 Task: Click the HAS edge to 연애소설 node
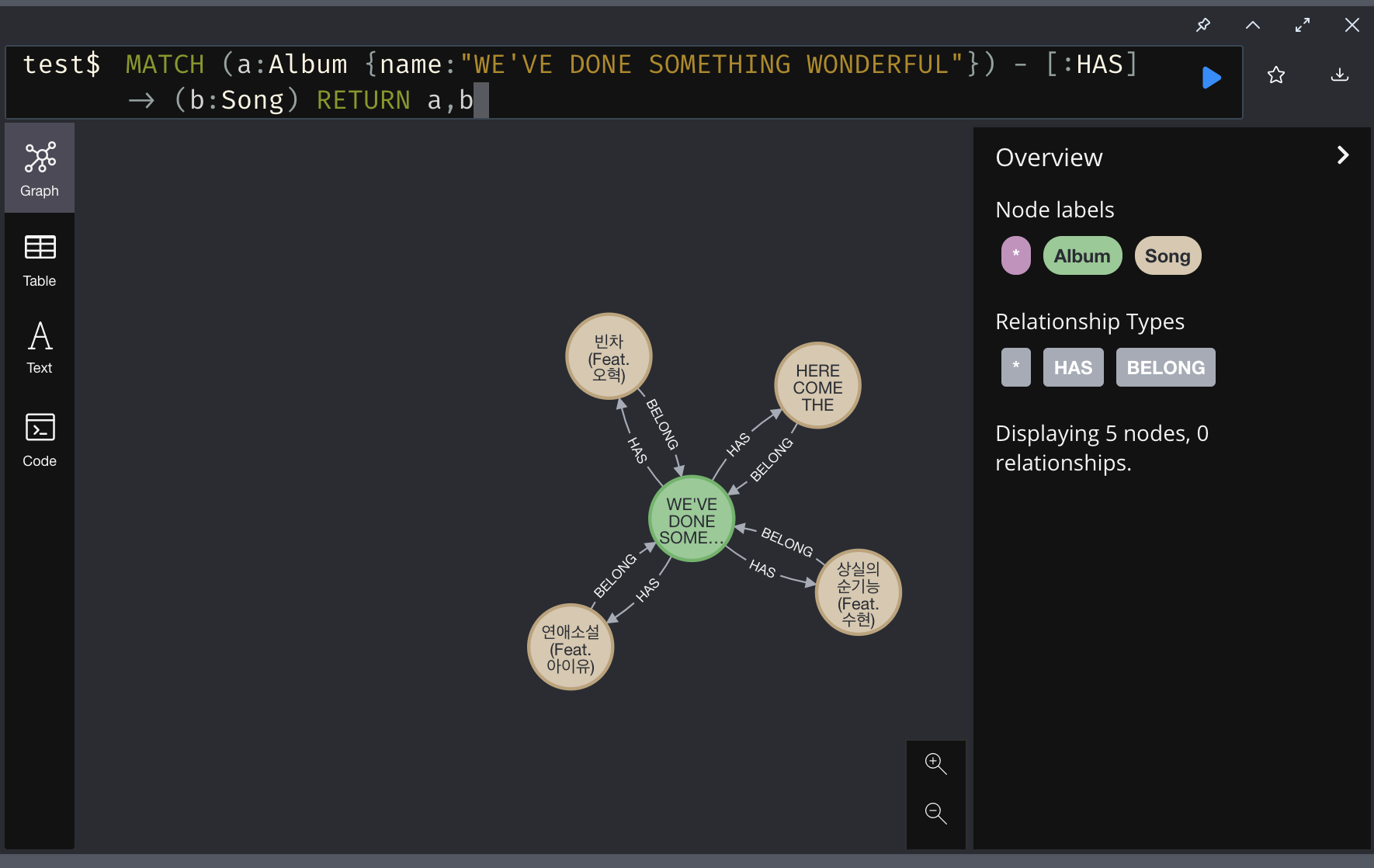[x=647, y=590]
